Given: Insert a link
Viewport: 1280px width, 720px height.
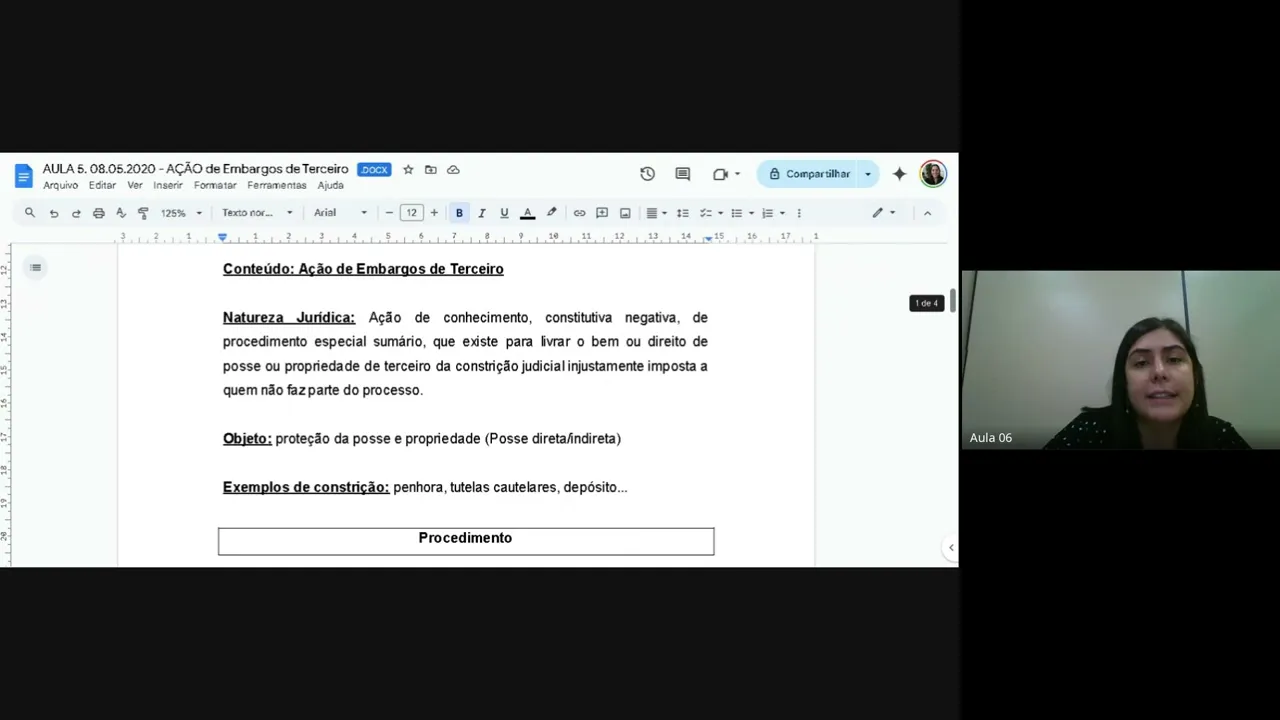Looking at the screenshot, I should 579,213.
